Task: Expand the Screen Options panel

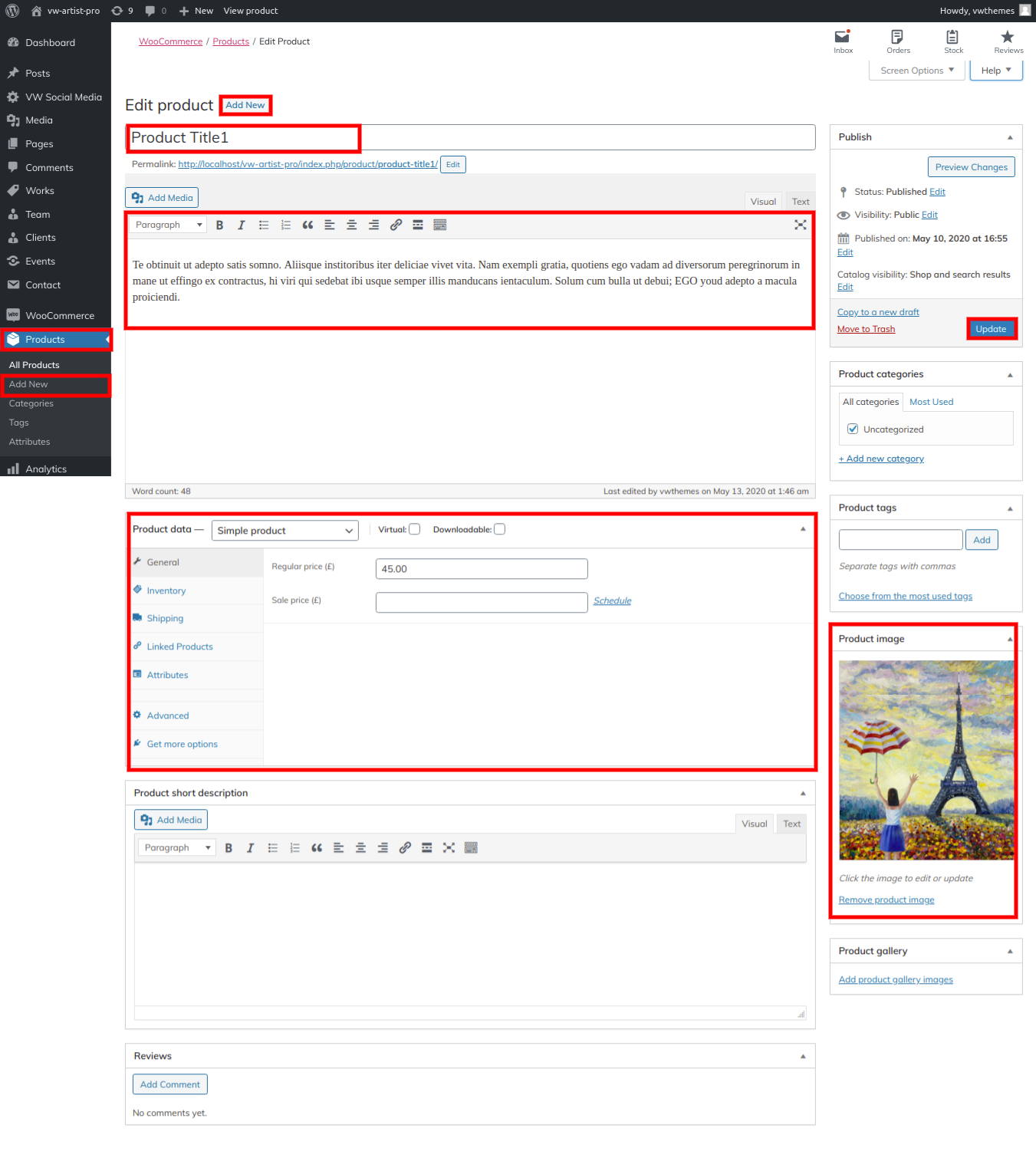Action: [x=916, y=71]
